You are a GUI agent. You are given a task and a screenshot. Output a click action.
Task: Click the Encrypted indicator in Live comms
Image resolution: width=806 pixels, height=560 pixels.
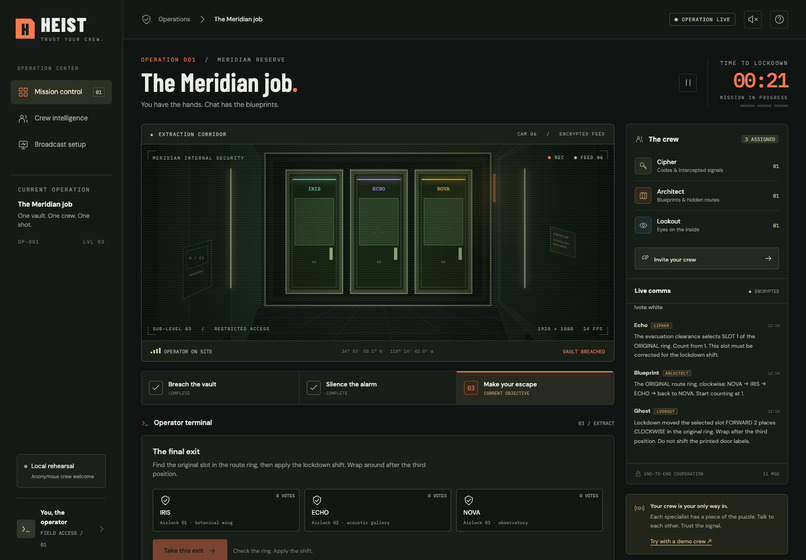click(764, 292)
